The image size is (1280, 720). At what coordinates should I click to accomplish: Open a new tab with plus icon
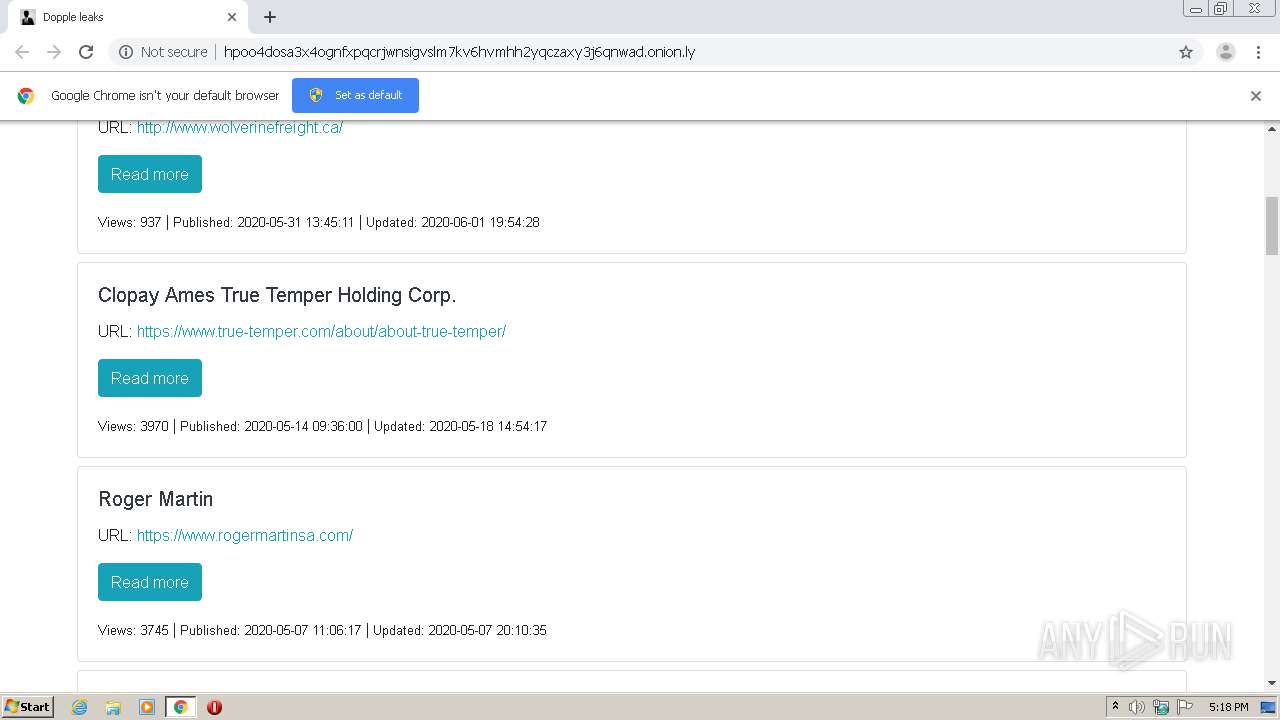[270, 17]
